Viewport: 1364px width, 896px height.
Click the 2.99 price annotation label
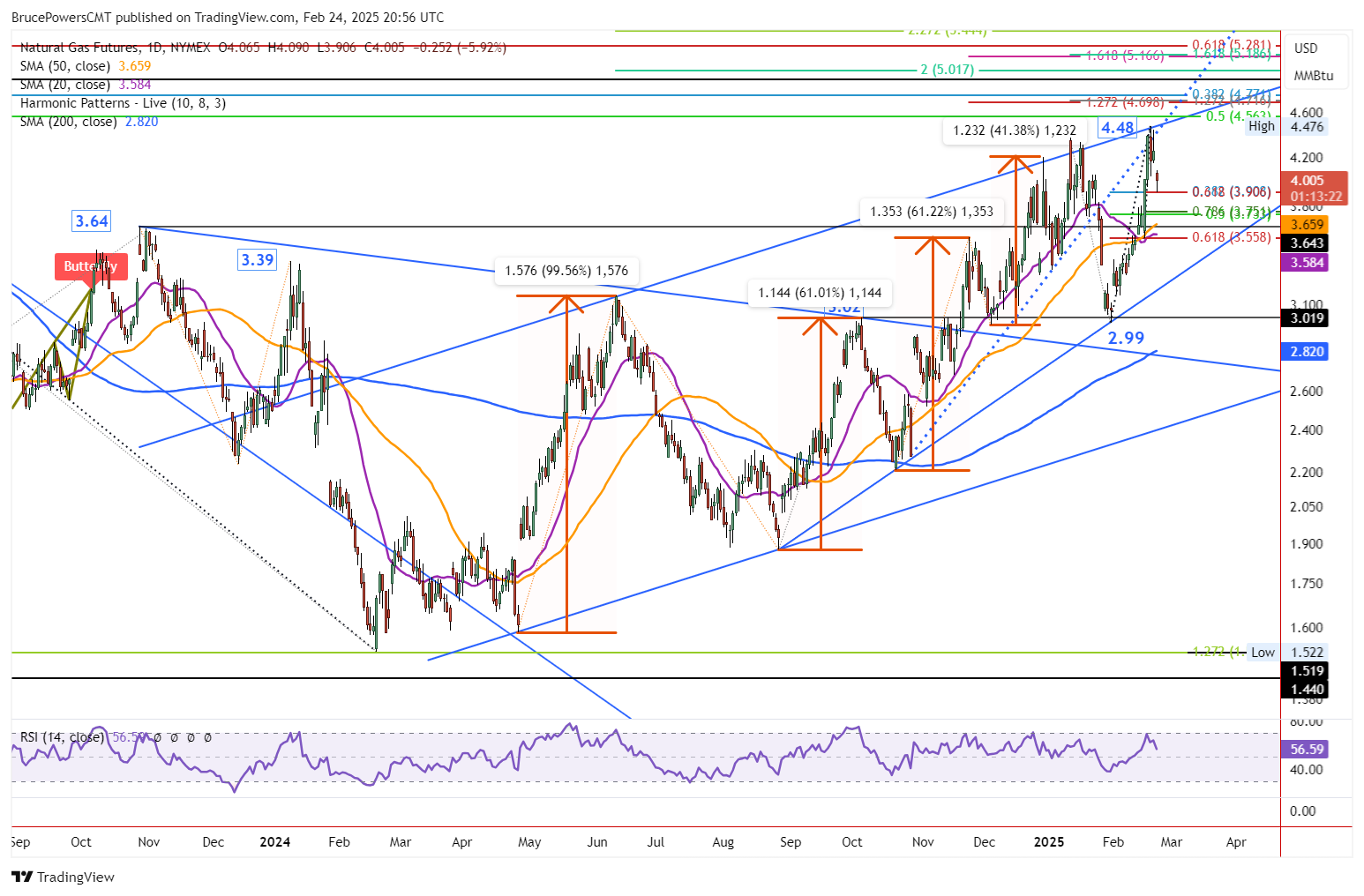pos(1126,338)
